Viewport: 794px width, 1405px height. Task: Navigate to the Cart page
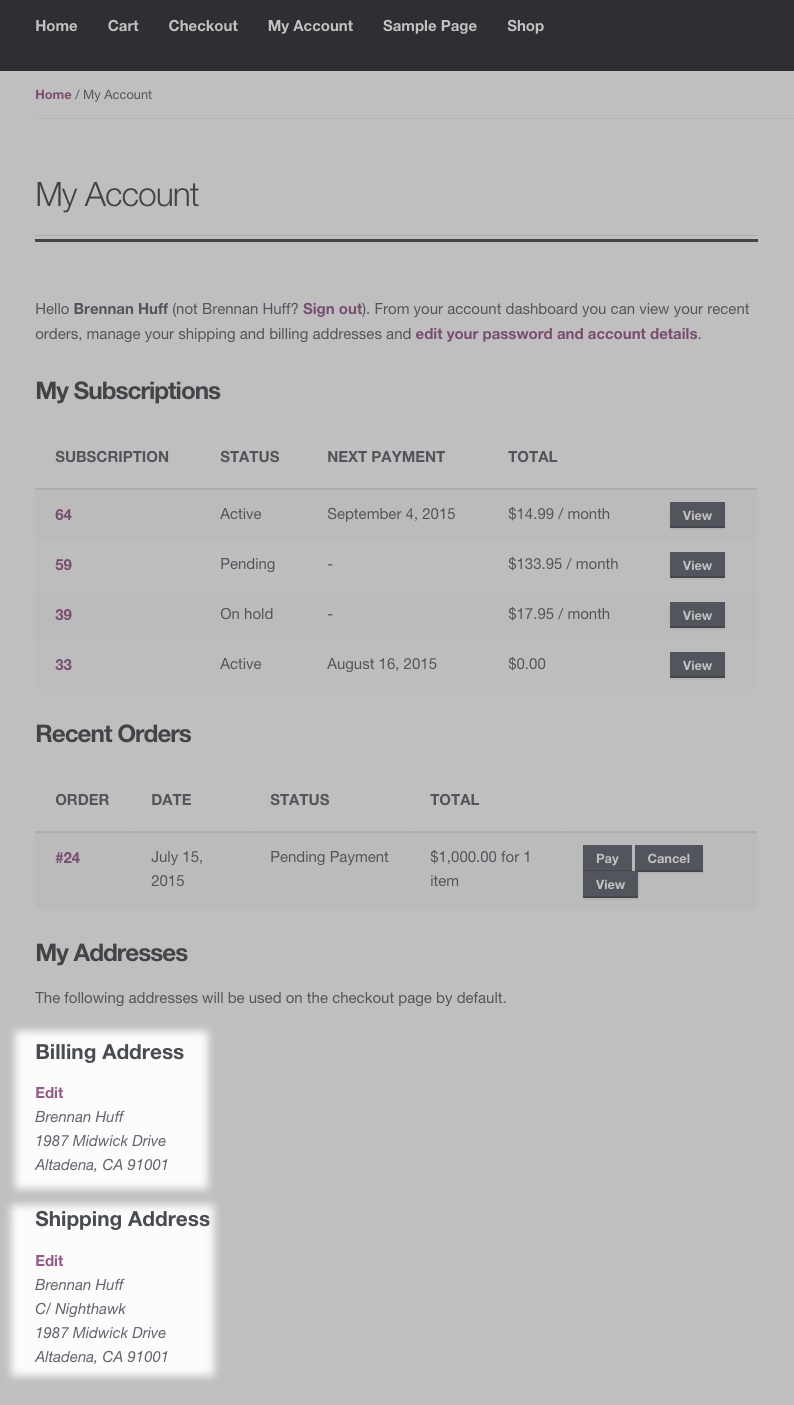123,26
